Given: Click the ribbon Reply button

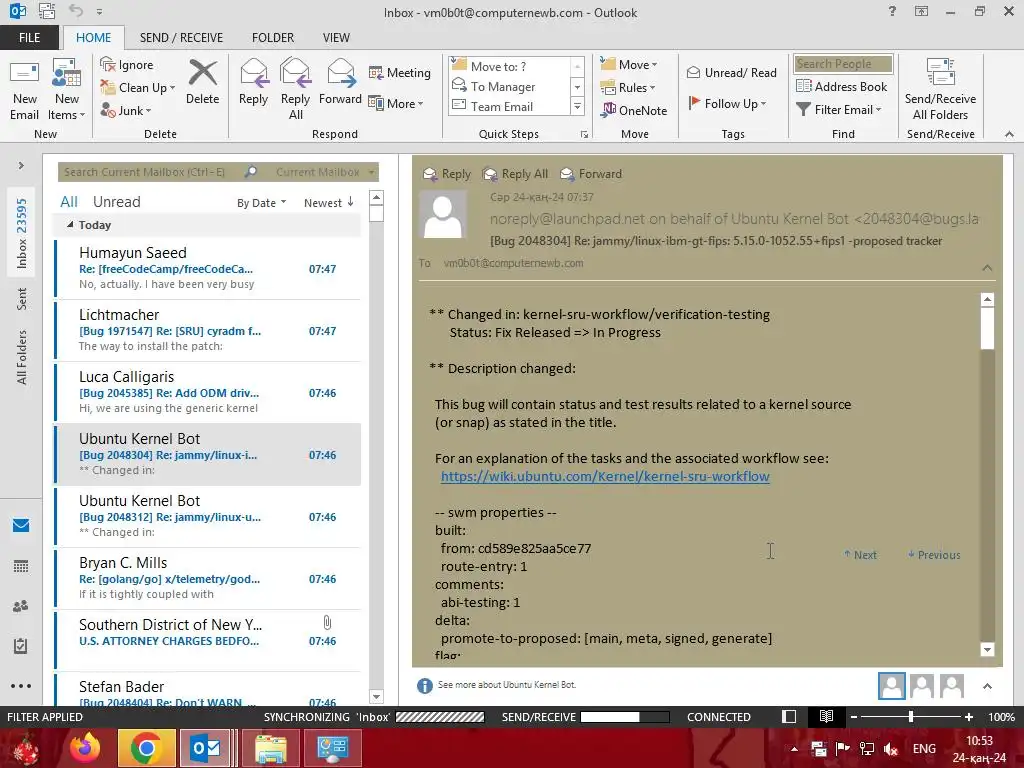Looking at the screenshot, I should tap(253, 82).
